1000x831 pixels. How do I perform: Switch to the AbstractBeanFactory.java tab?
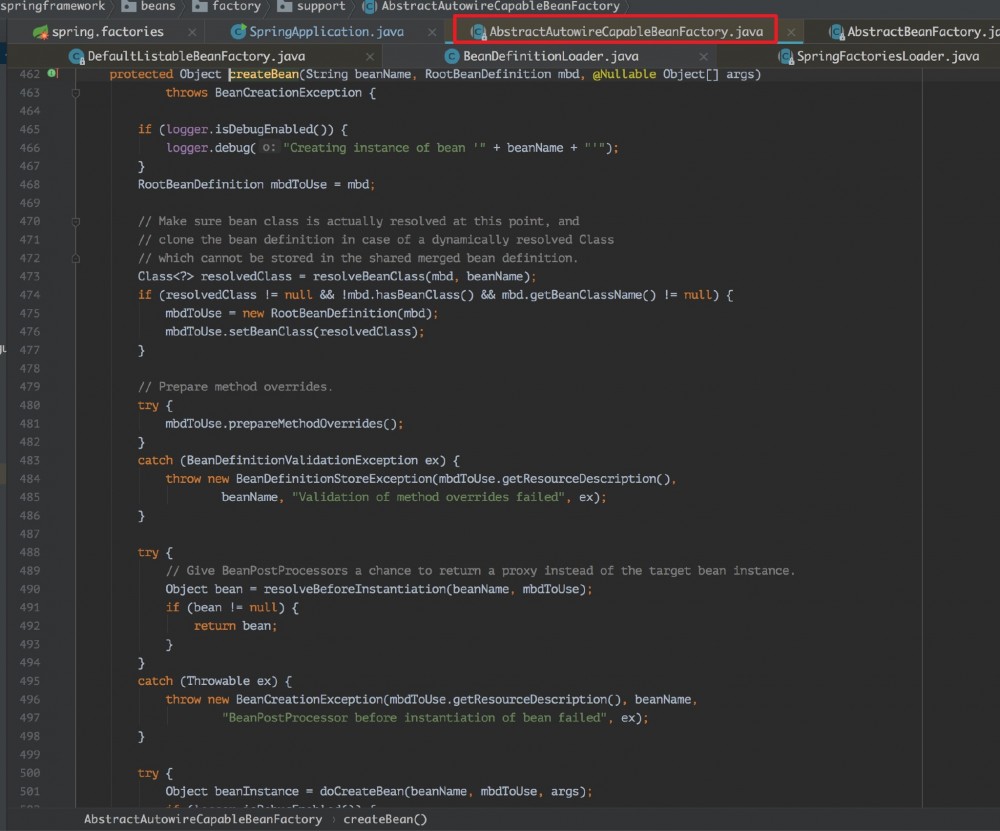tap(920, 31)
